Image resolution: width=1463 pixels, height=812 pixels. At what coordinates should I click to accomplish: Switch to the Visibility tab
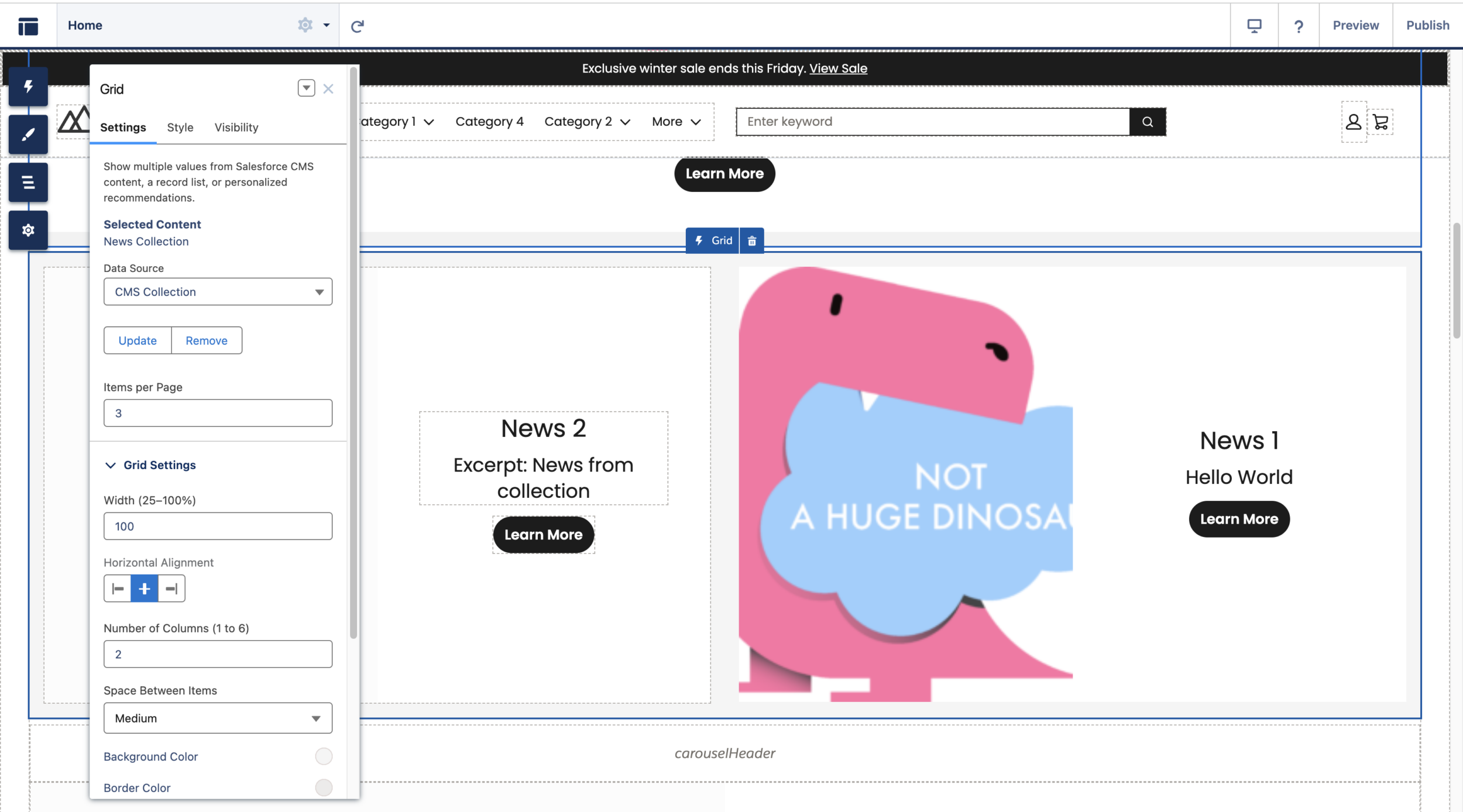click(x=236, y=127)
